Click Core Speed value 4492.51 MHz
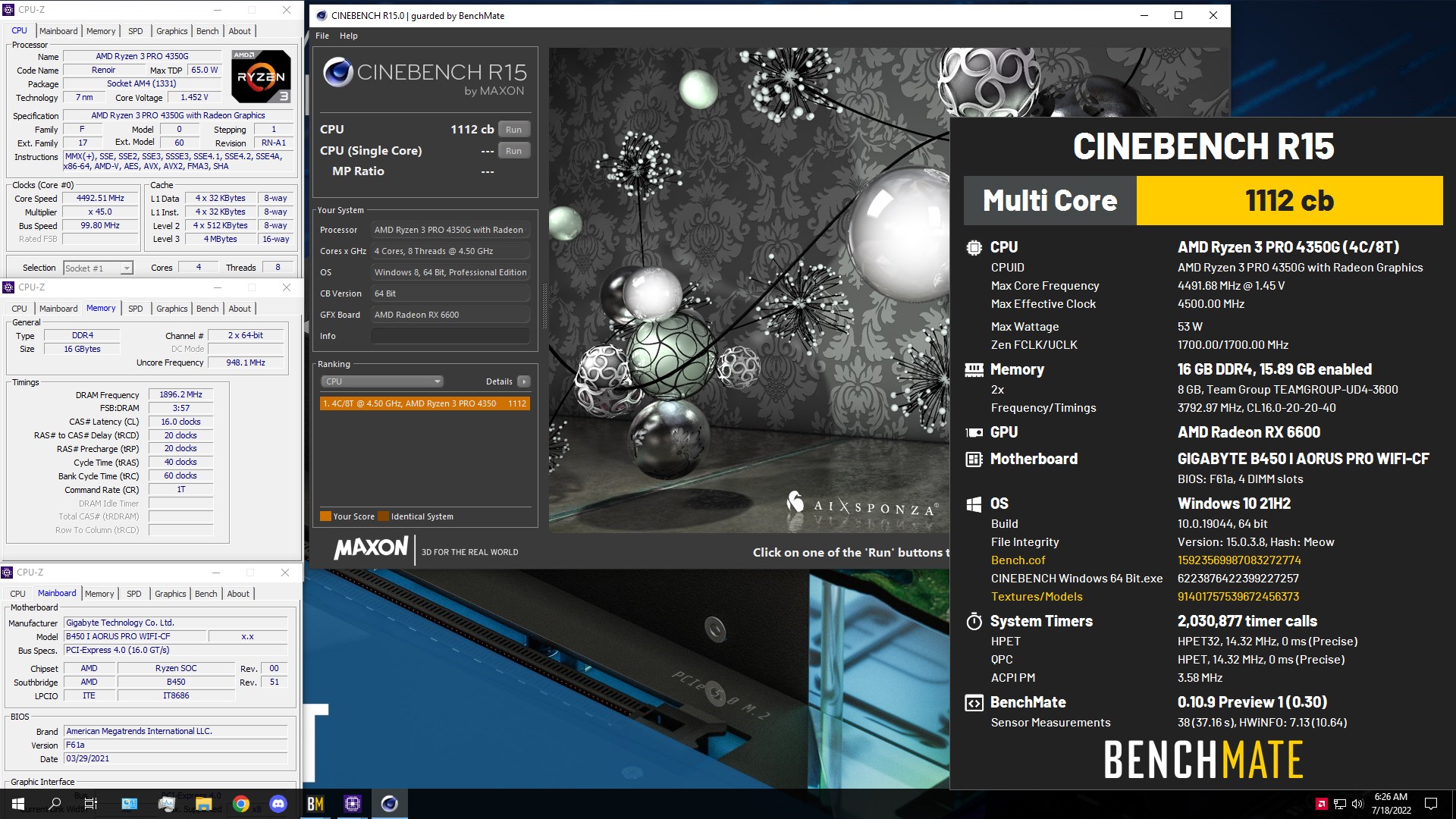This screenshot has height=819, width=1456. 100,199
